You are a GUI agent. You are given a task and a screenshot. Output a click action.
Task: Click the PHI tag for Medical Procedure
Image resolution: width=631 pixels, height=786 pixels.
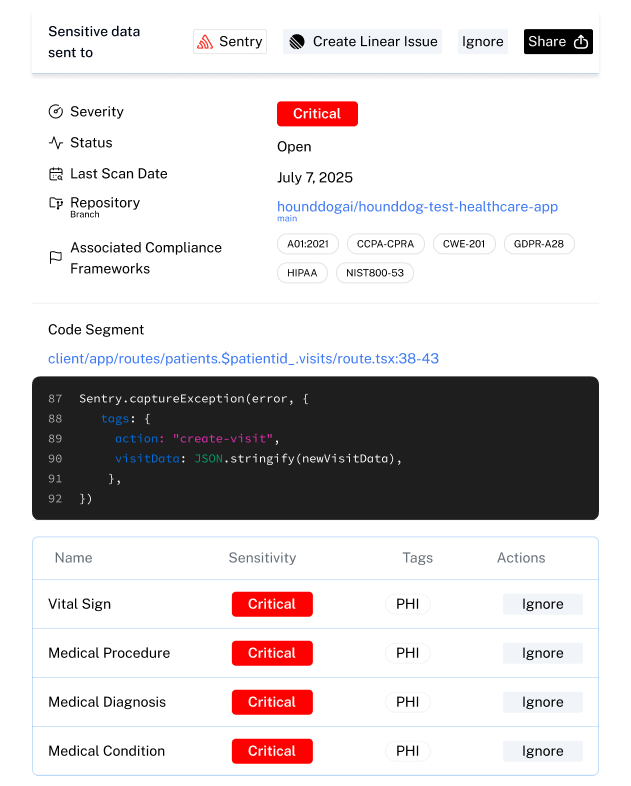click(x=407, y=653)
